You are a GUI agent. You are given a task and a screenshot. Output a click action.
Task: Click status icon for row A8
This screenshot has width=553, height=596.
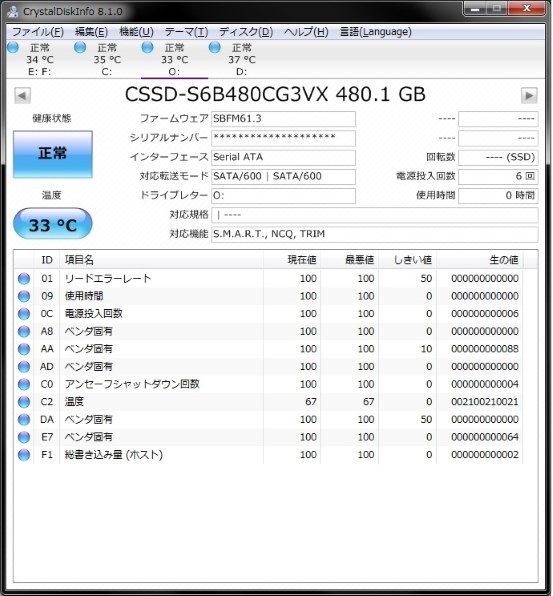24,331
